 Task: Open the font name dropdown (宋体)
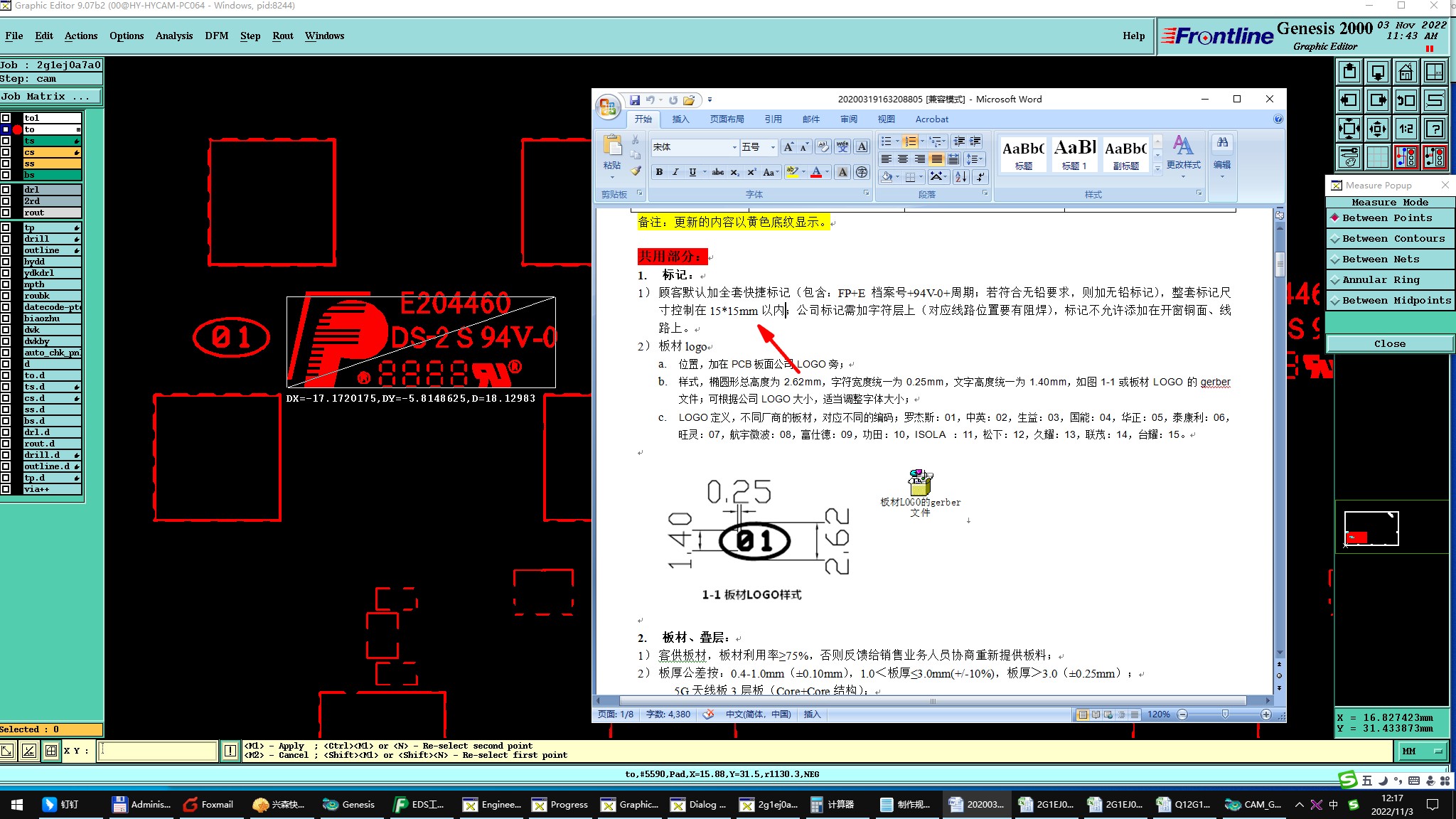pyautogui.click(x=734, y=147)
